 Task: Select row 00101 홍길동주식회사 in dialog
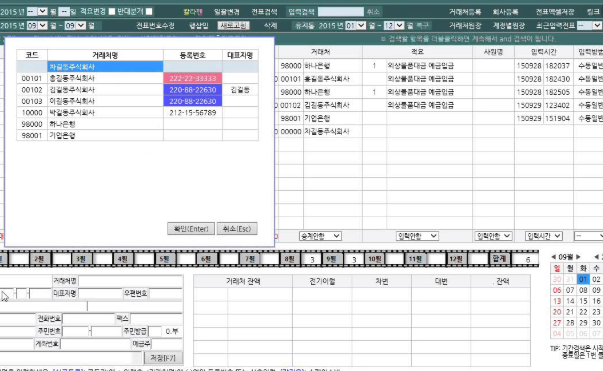(138, 78)
